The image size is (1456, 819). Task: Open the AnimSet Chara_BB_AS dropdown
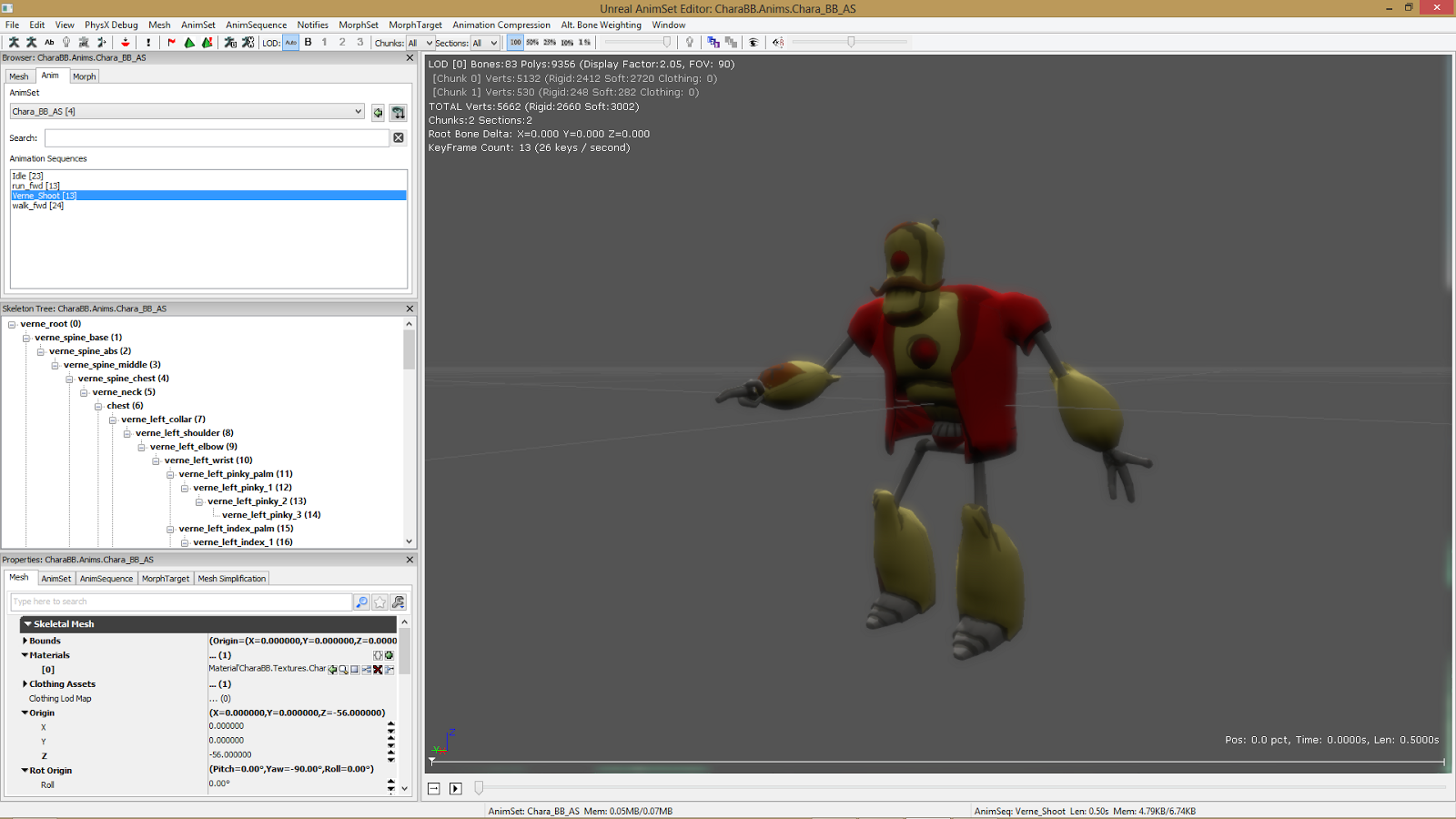(187, 112)
